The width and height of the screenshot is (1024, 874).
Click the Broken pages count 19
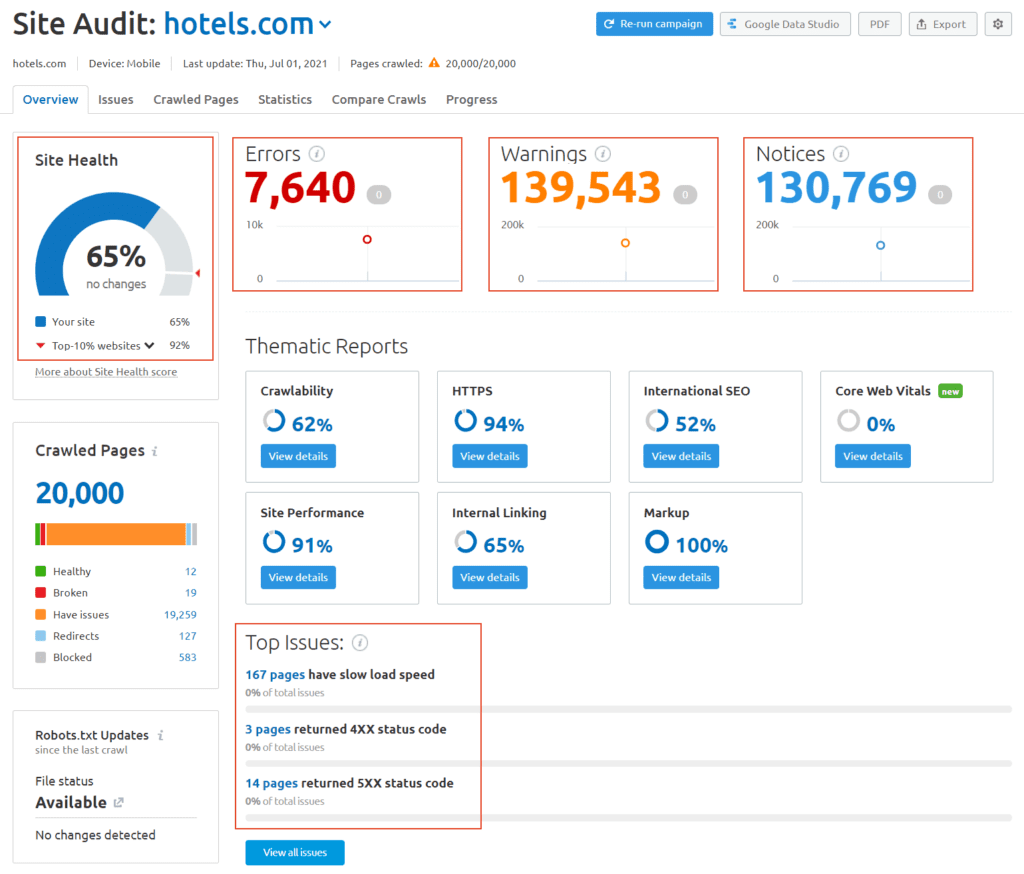191,593
